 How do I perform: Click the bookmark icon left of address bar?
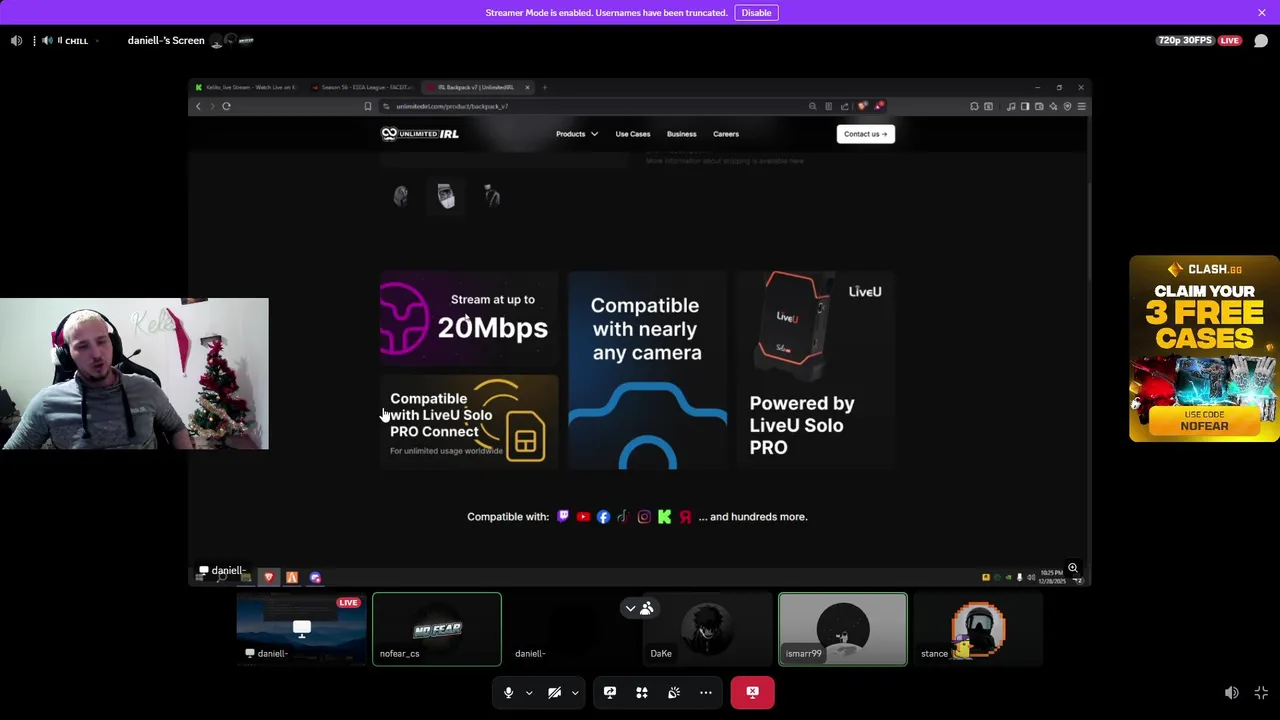point(367,106)
